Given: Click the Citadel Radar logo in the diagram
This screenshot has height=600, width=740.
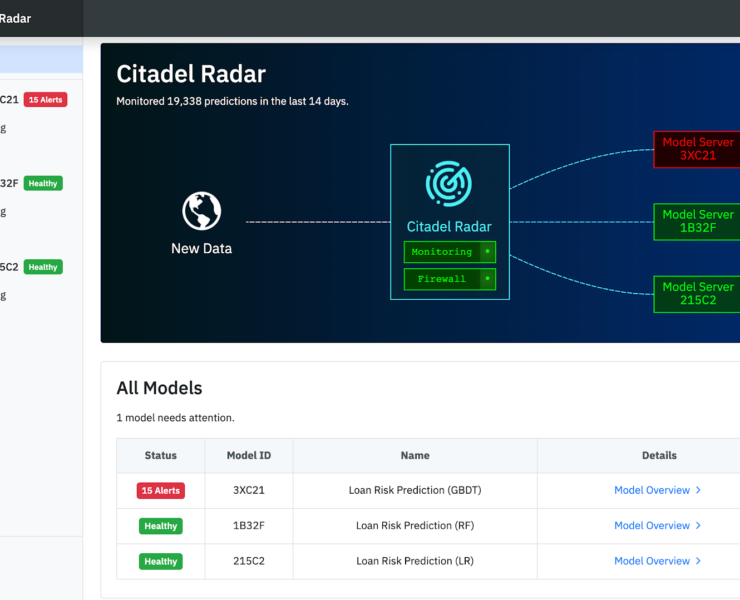Looking at the screenshot, I should [x=449, y=184].
